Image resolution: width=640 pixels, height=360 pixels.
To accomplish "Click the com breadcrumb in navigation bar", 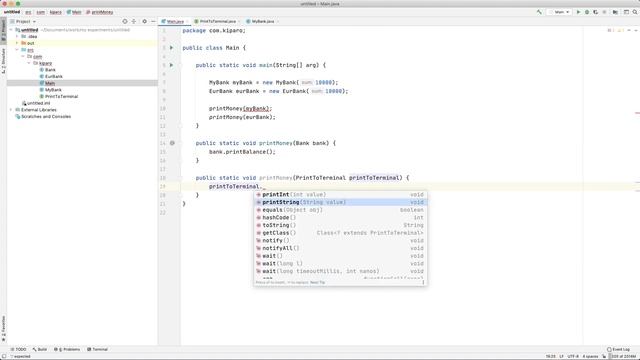I will pos(40,12).
